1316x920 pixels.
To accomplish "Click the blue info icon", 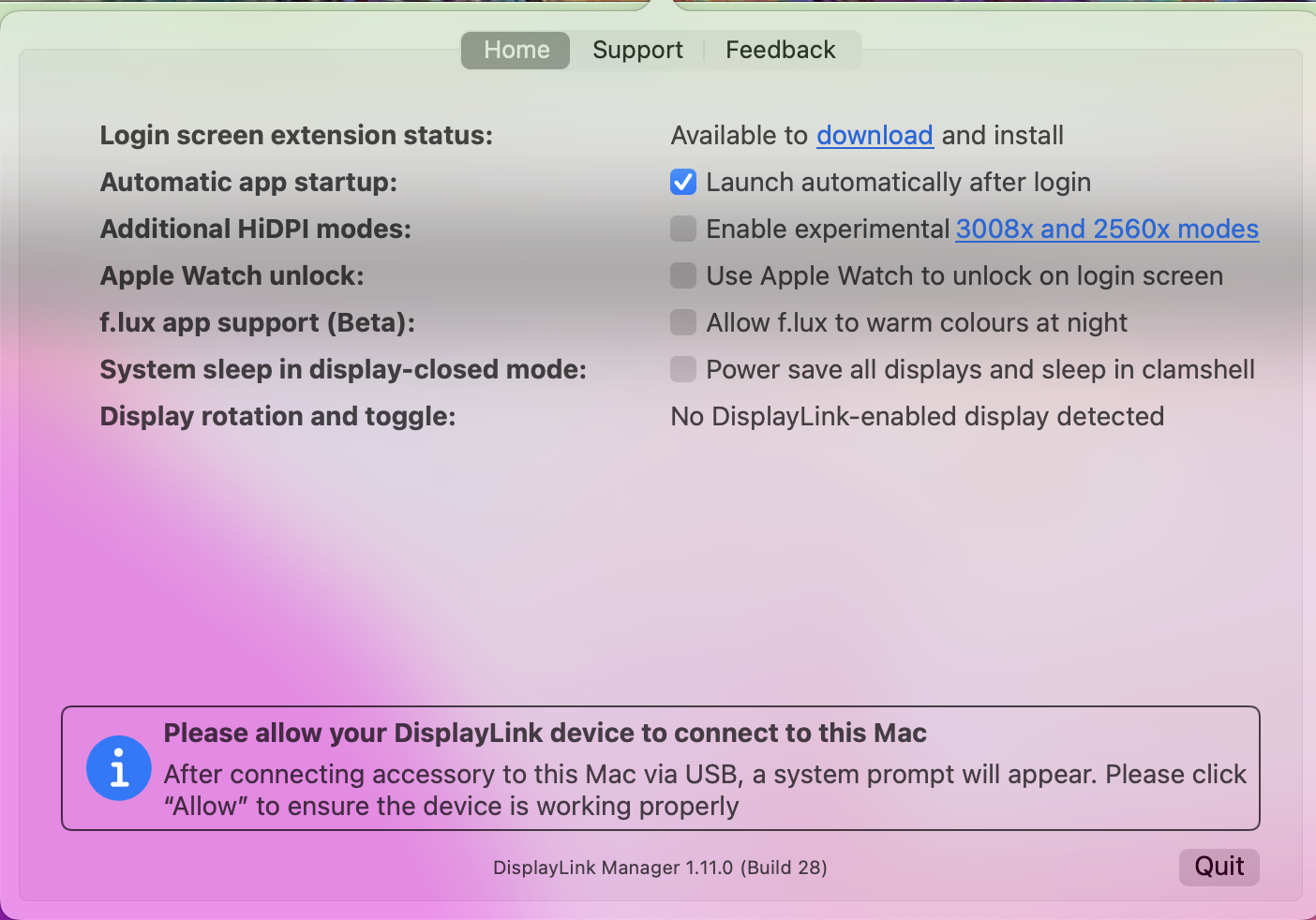I will point(119,768).
